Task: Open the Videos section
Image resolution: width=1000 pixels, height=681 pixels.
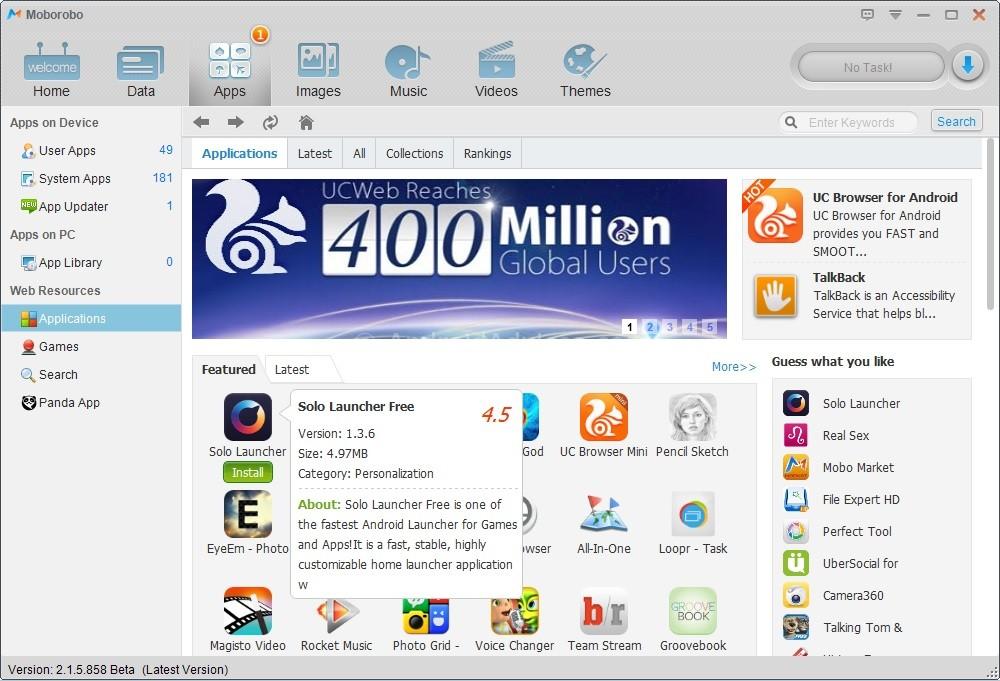Action: coord(496,70)
